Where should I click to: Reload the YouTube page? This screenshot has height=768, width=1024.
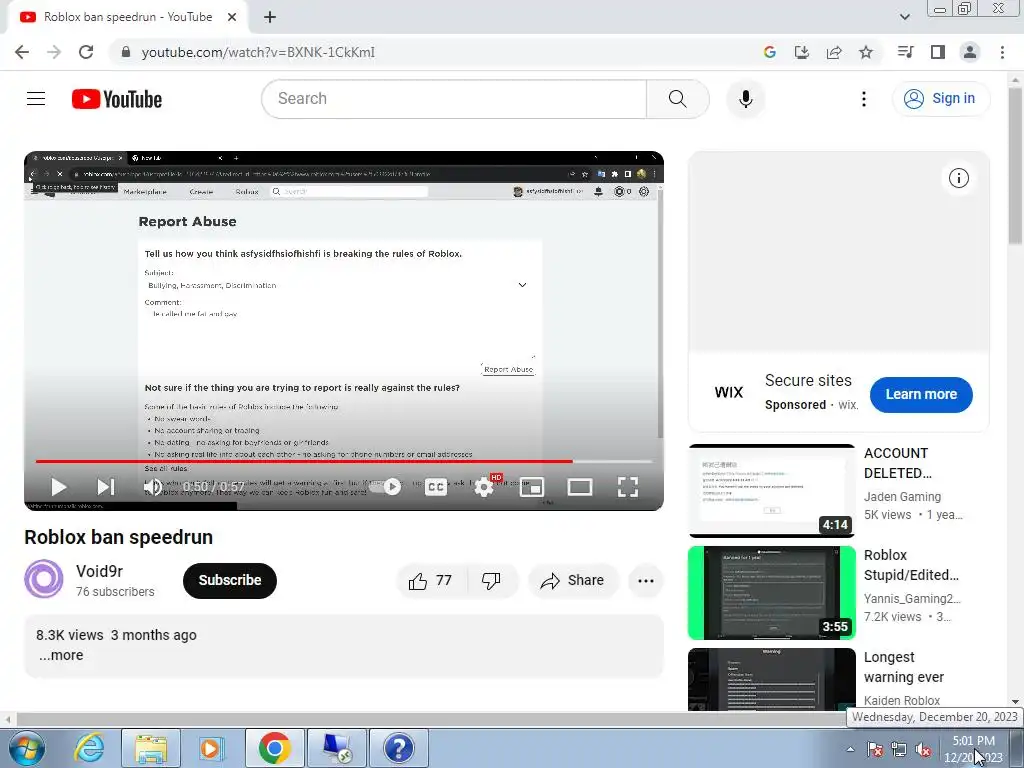click(x=86, y=52)
